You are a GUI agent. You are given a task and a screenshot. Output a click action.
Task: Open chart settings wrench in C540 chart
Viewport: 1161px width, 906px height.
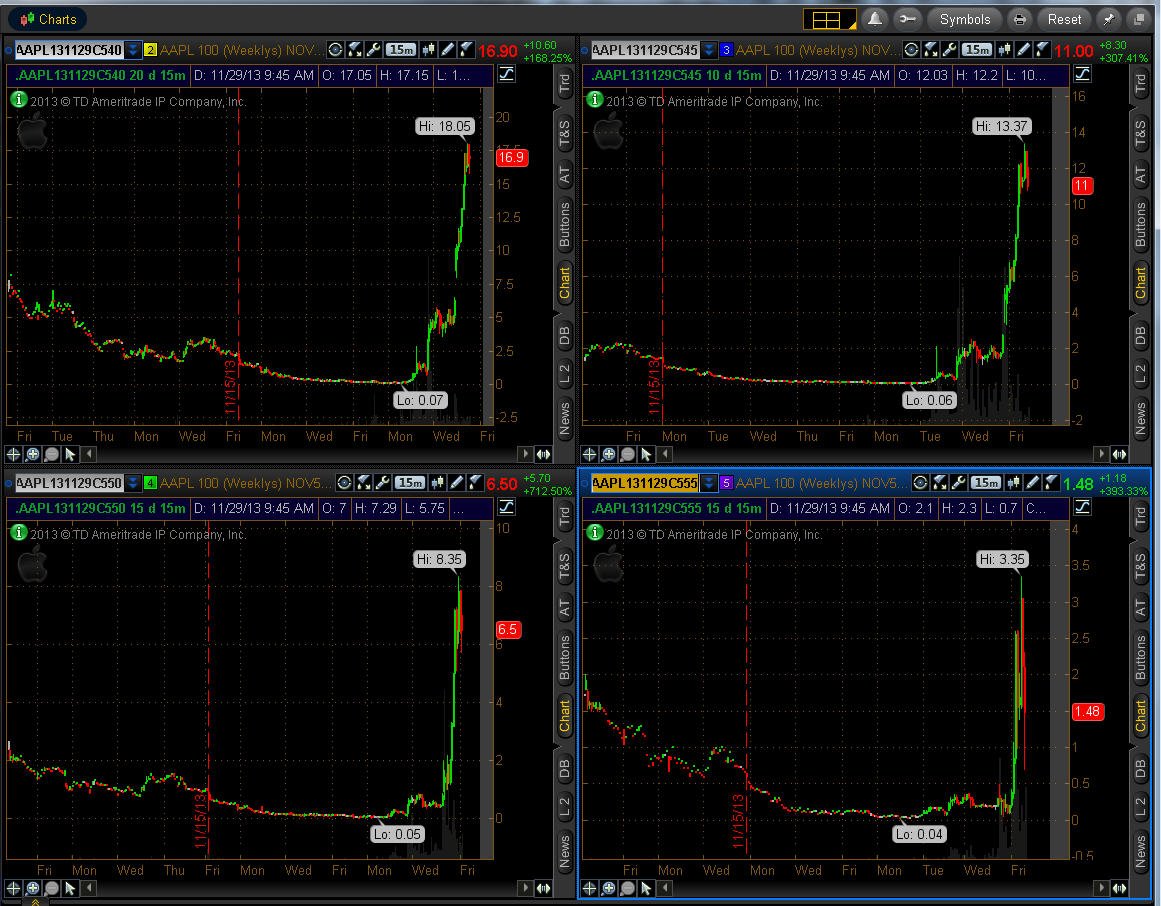374,50
